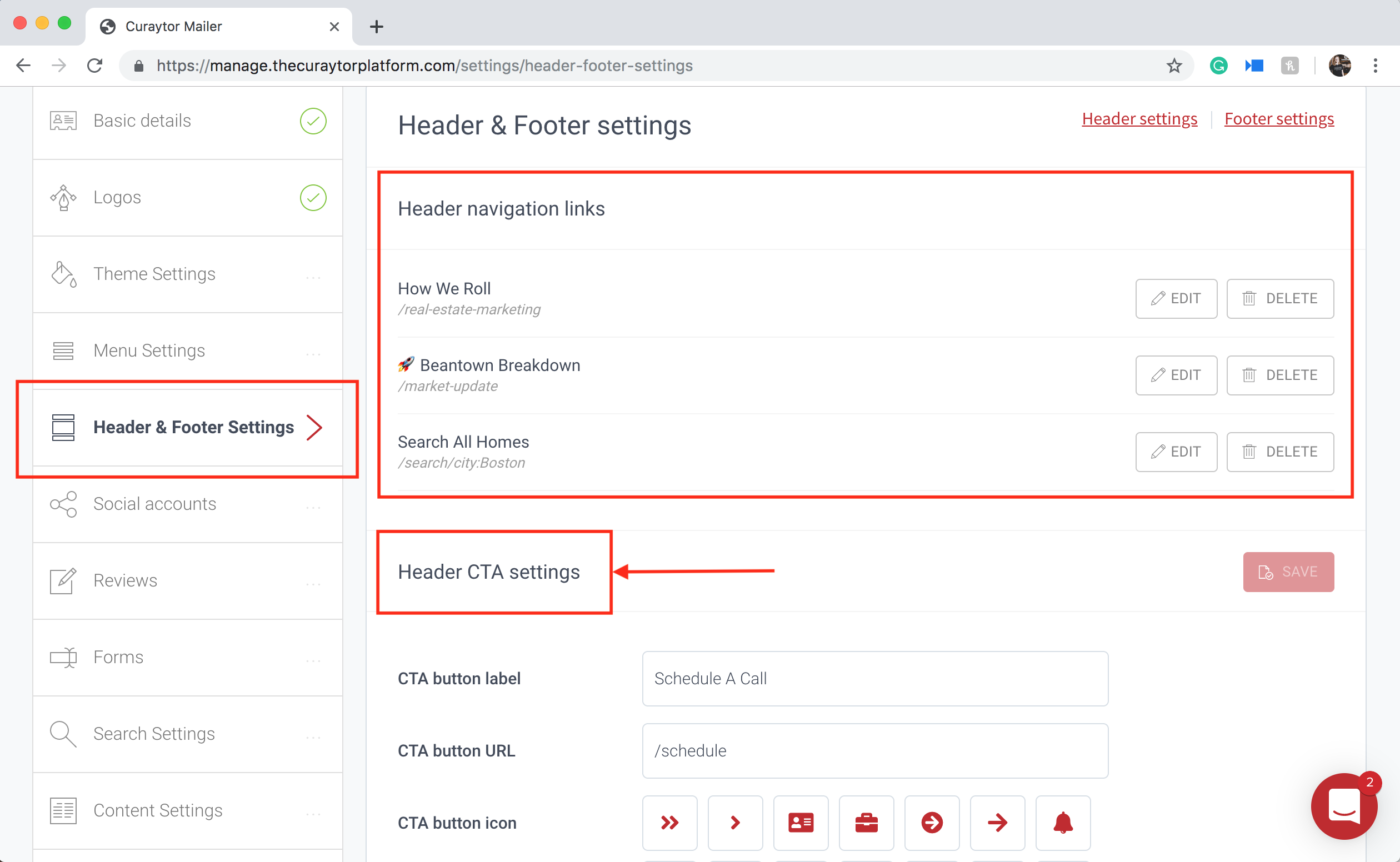Close the Curaytor Mailer tab
The height and width of the screenshot is (862, 1400).
(x=334, y=26)
